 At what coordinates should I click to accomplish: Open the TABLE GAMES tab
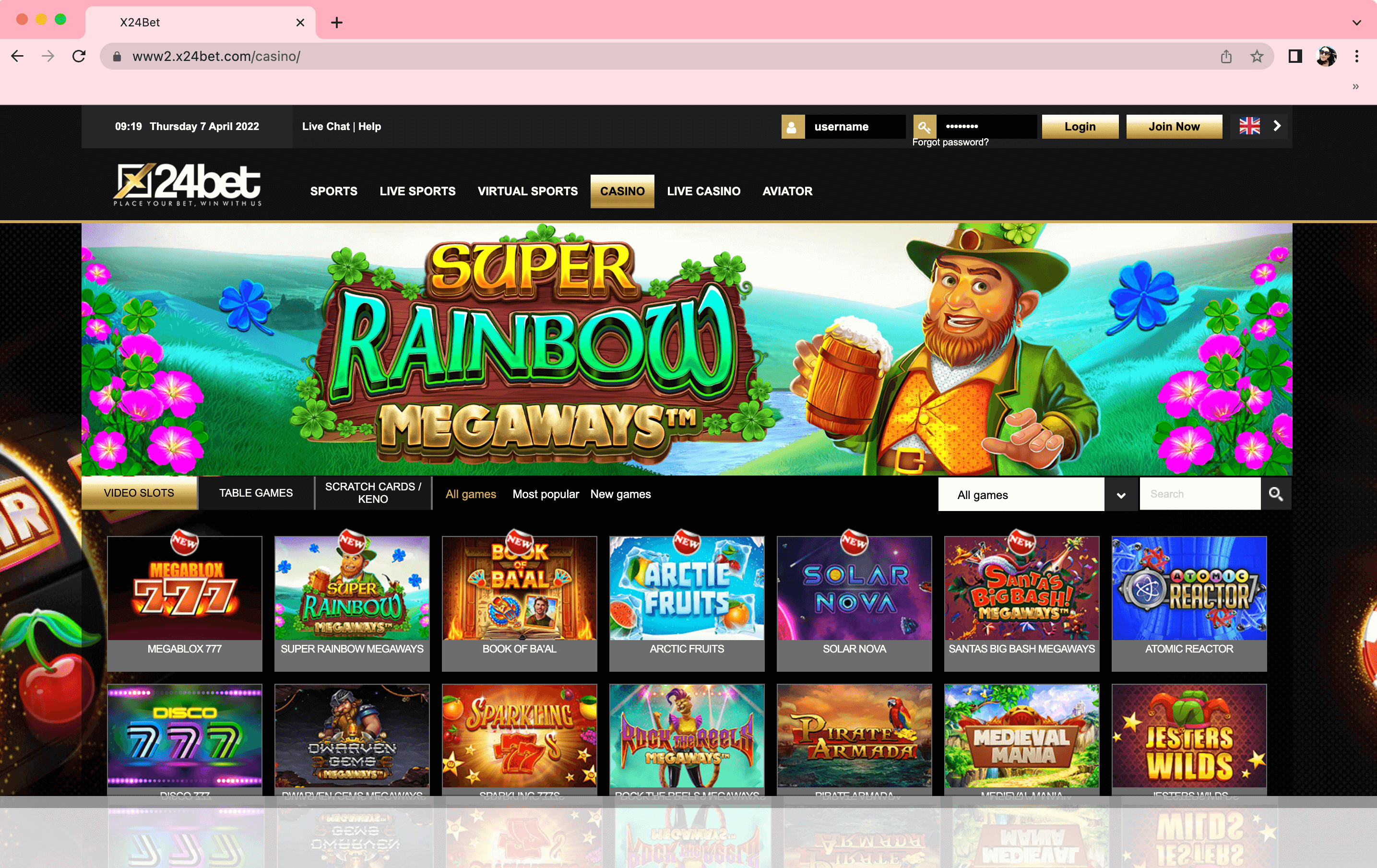256,493
